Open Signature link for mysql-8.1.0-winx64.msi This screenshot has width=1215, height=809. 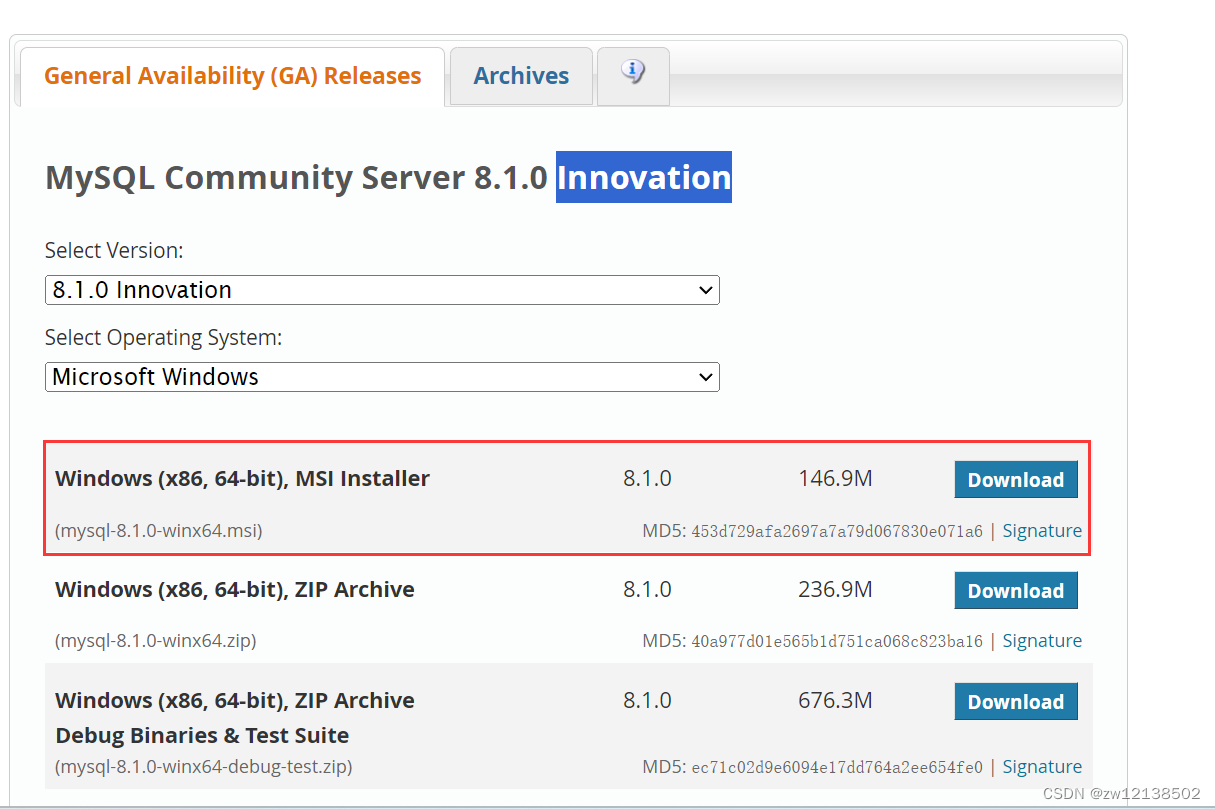(1042, 531)
